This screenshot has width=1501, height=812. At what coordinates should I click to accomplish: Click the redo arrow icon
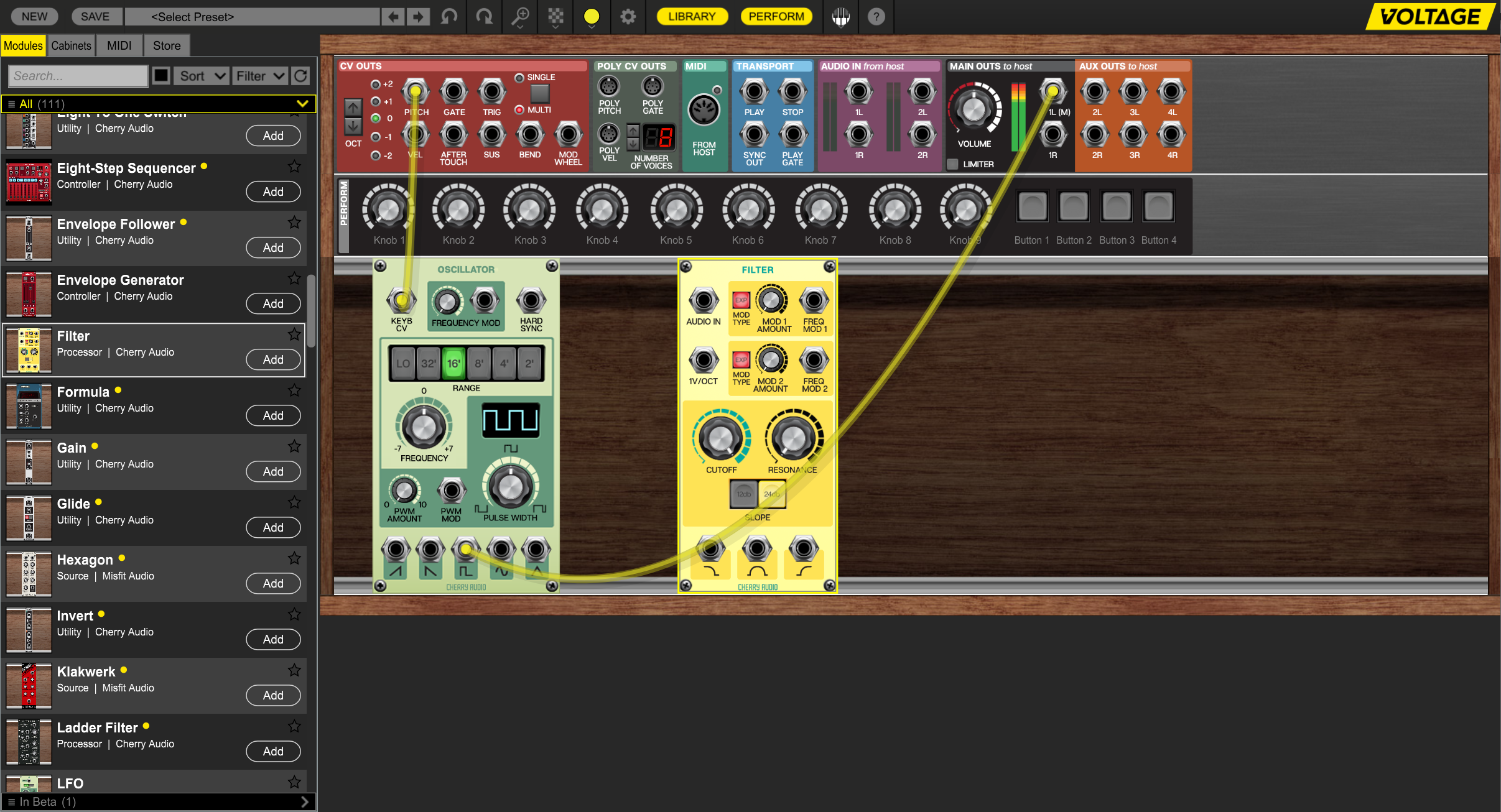tap(484, 17)
